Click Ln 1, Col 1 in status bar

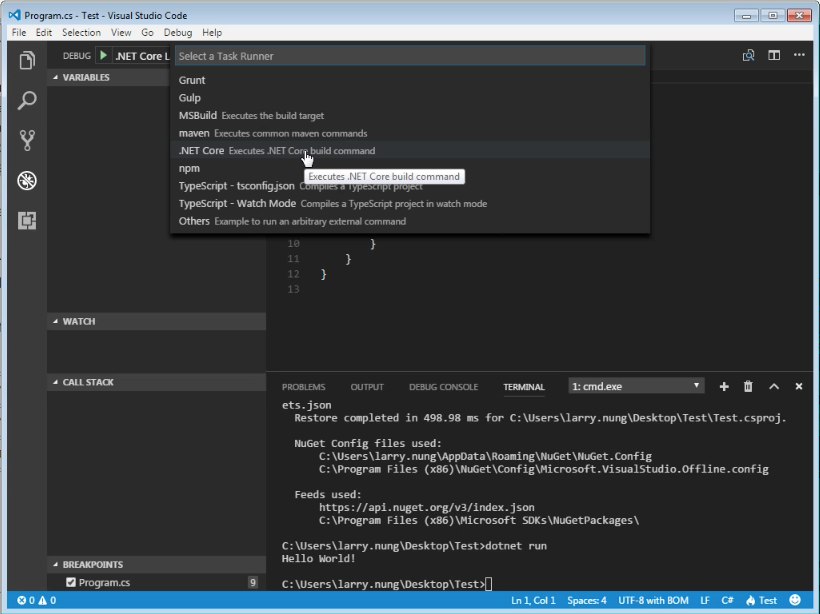533,600
